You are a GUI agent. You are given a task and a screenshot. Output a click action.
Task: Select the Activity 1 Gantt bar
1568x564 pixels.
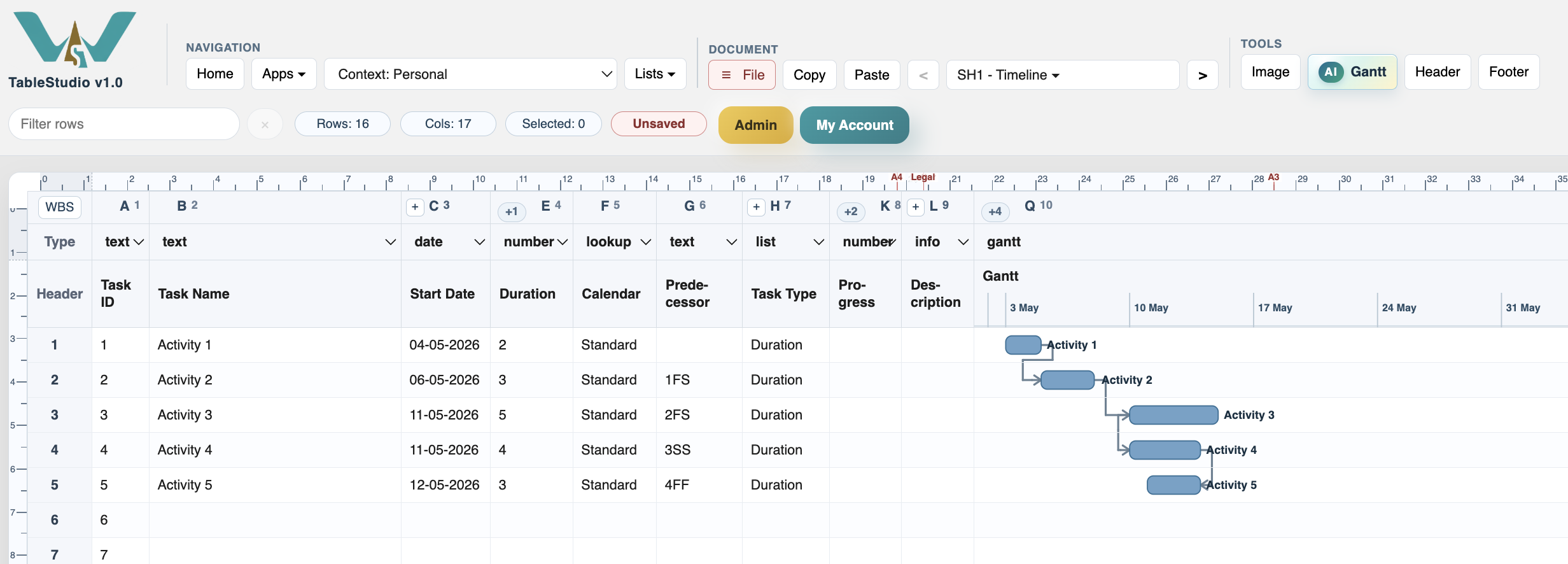pos(1023,345)
